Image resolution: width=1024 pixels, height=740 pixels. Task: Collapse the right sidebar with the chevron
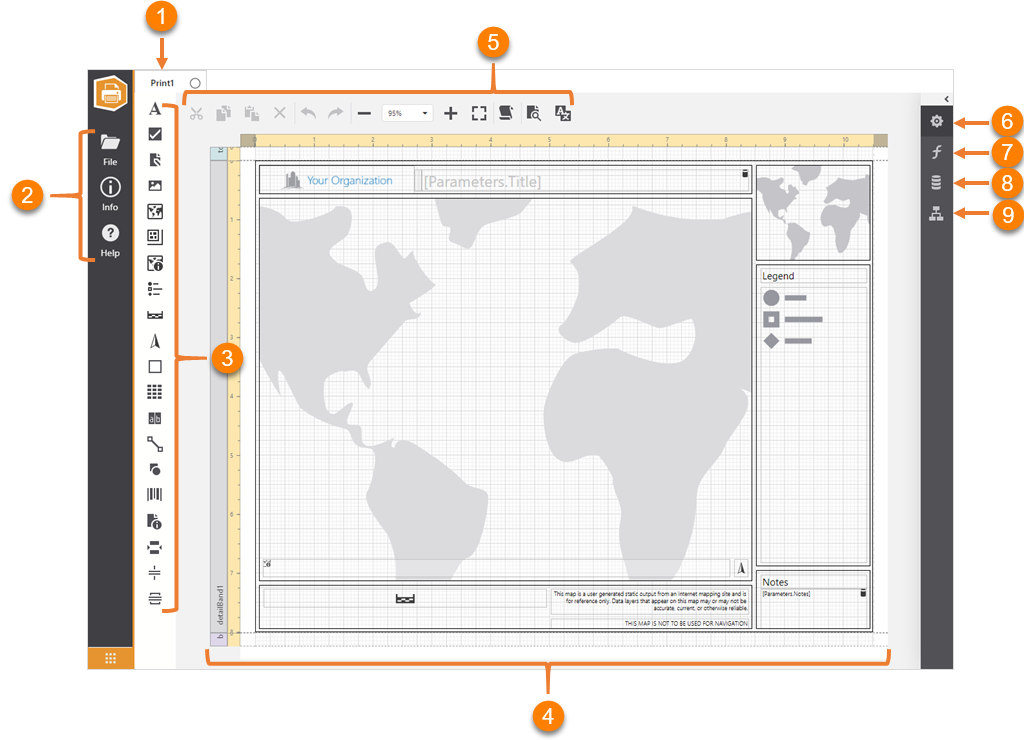[945, 99]
